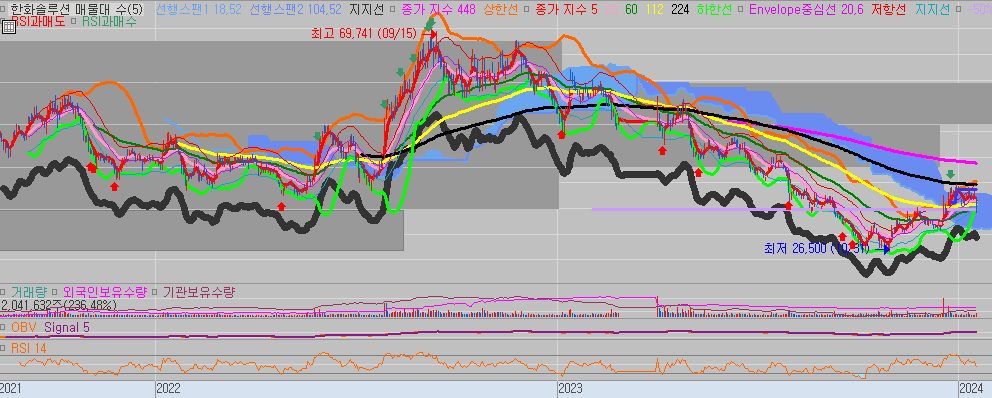Click the 2023 label on time axis

tap(571, 387)
